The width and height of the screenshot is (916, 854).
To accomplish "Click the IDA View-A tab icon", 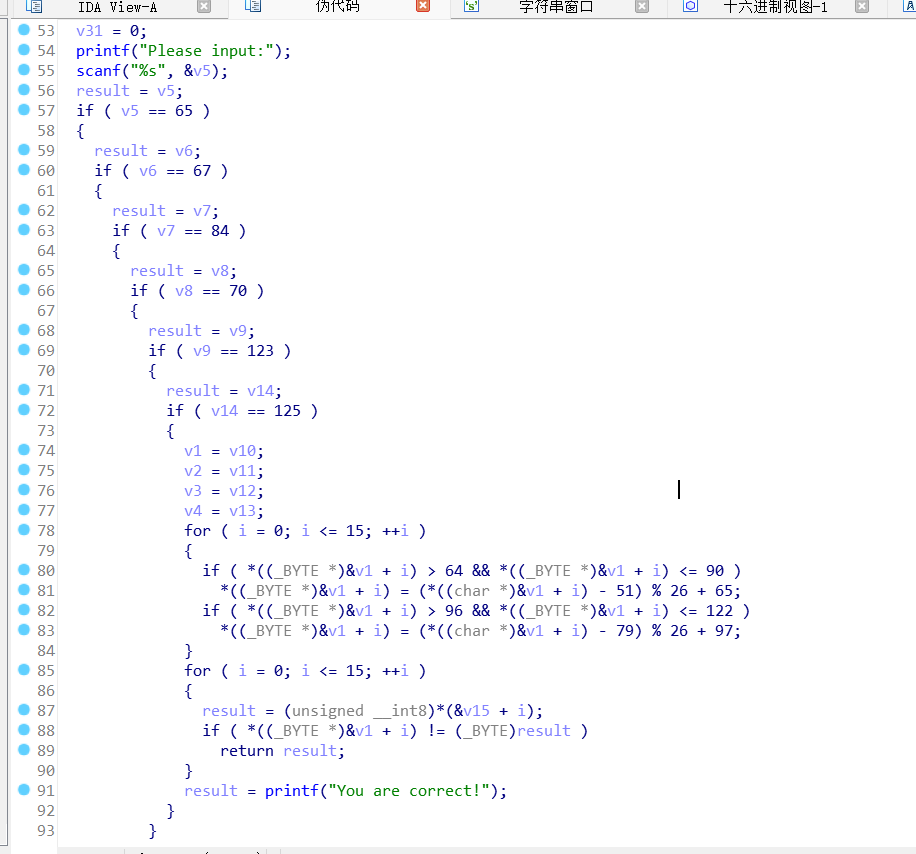I will pos(34,6).
